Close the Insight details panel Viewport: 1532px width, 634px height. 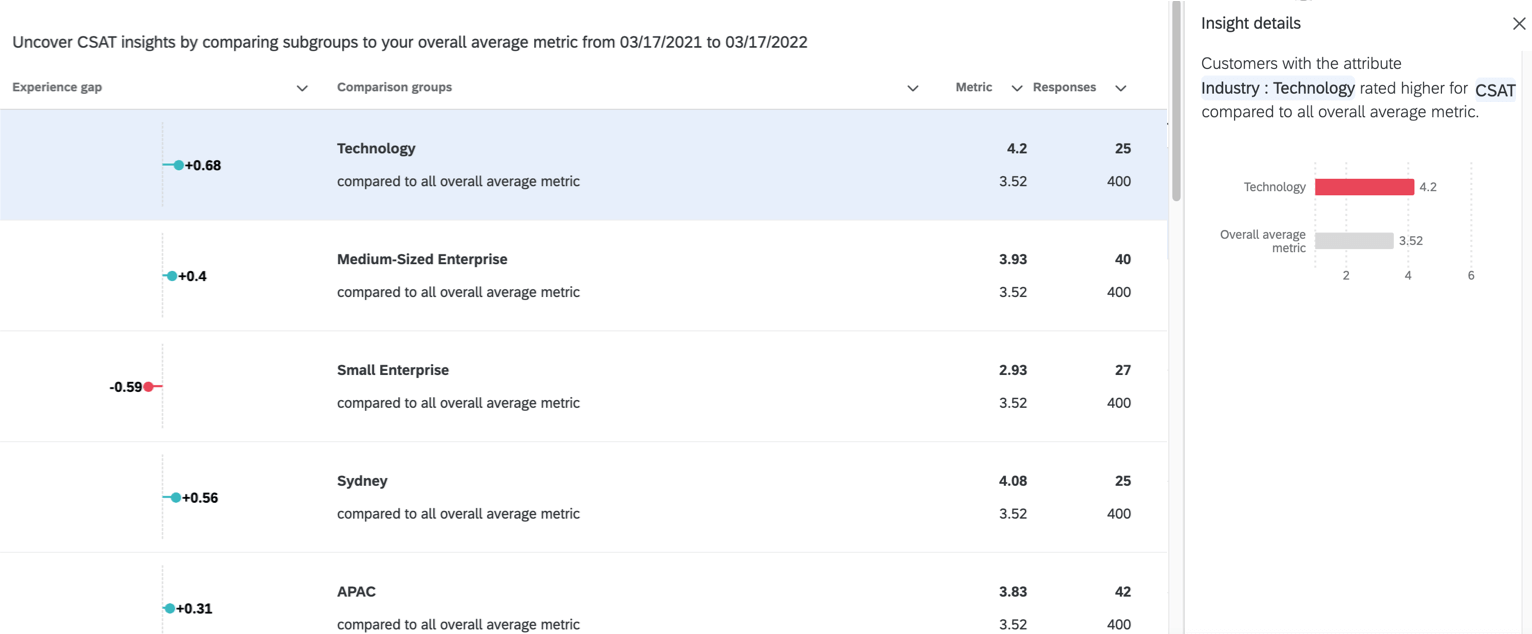[1519, 23]
